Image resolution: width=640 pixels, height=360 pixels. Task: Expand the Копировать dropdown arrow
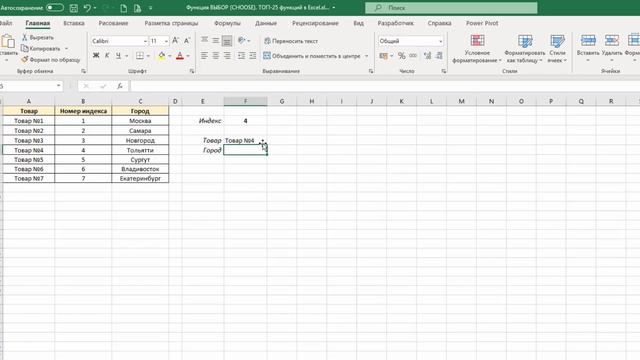67,49
